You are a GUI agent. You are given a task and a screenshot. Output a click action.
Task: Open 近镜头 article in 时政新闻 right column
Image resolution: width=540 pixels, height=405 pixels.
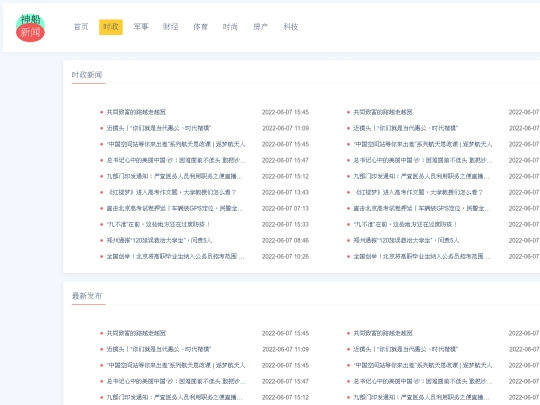pyautogui.click(x=405, y=128)
